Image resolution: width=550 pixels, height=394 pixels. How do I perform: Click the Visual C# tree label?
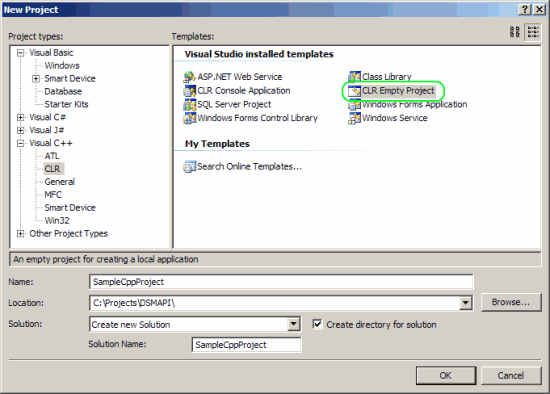(47, 117)
